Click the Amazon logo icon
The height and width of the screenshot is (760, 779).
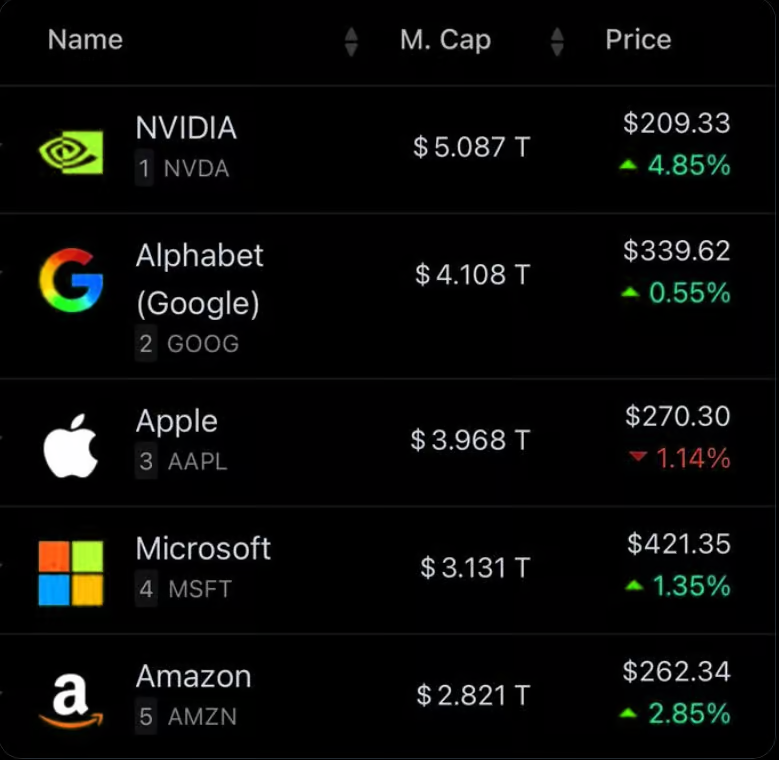pyautogui.click(x=70, y=700)
